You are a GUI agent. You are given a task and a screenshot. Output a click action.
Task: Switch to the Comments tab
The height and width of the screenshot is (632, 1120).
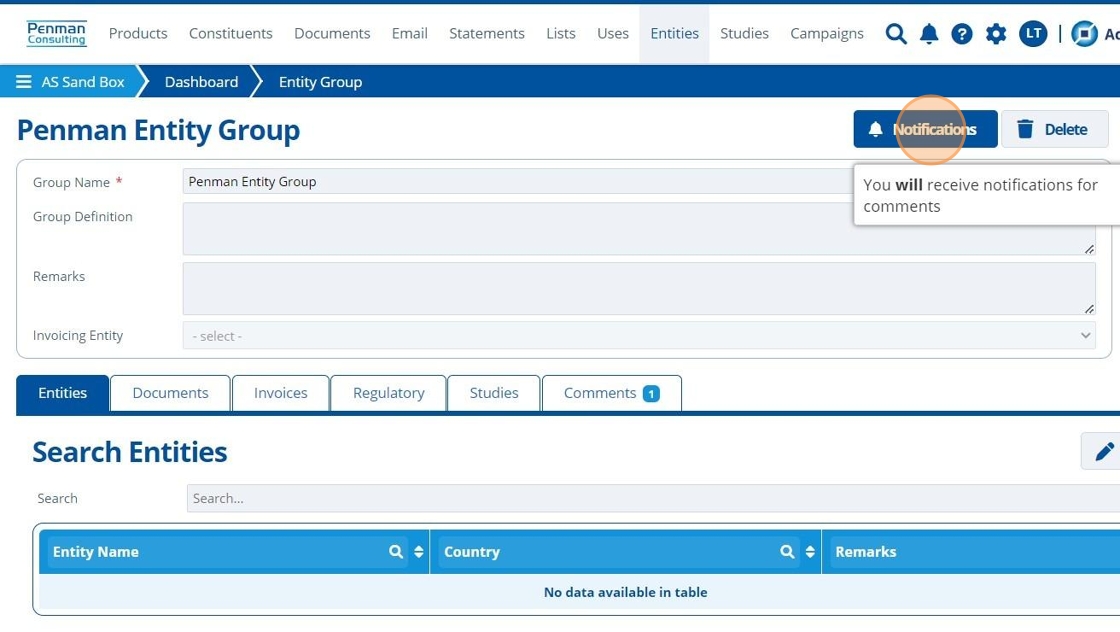click(x=612, y=393)
